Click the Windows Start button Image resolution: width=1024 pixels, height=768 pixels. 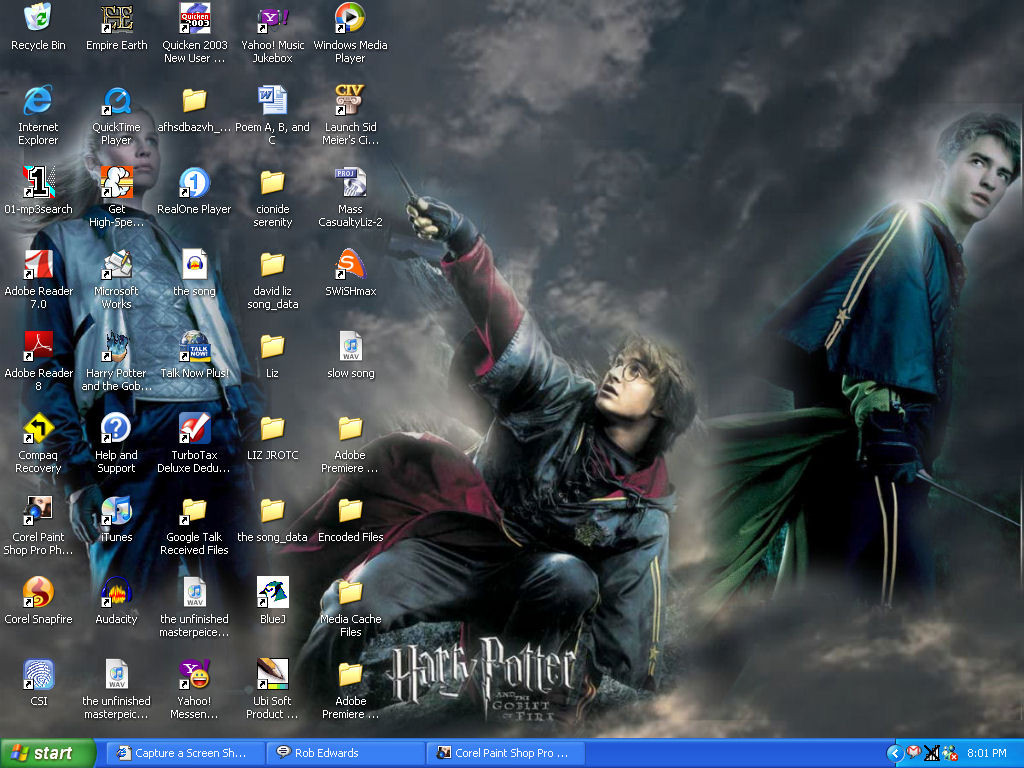[x=48, y=753]
